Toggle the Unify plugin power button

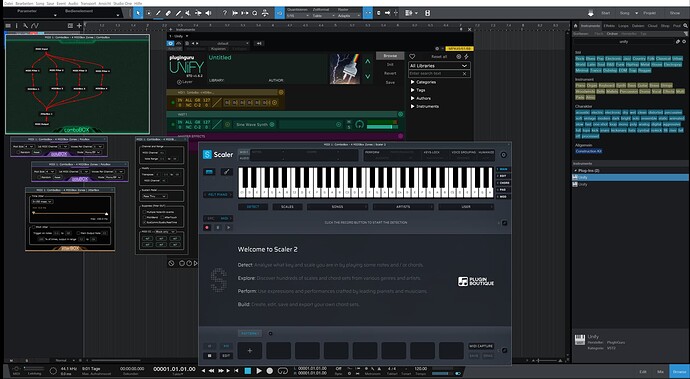coord(170,43)
